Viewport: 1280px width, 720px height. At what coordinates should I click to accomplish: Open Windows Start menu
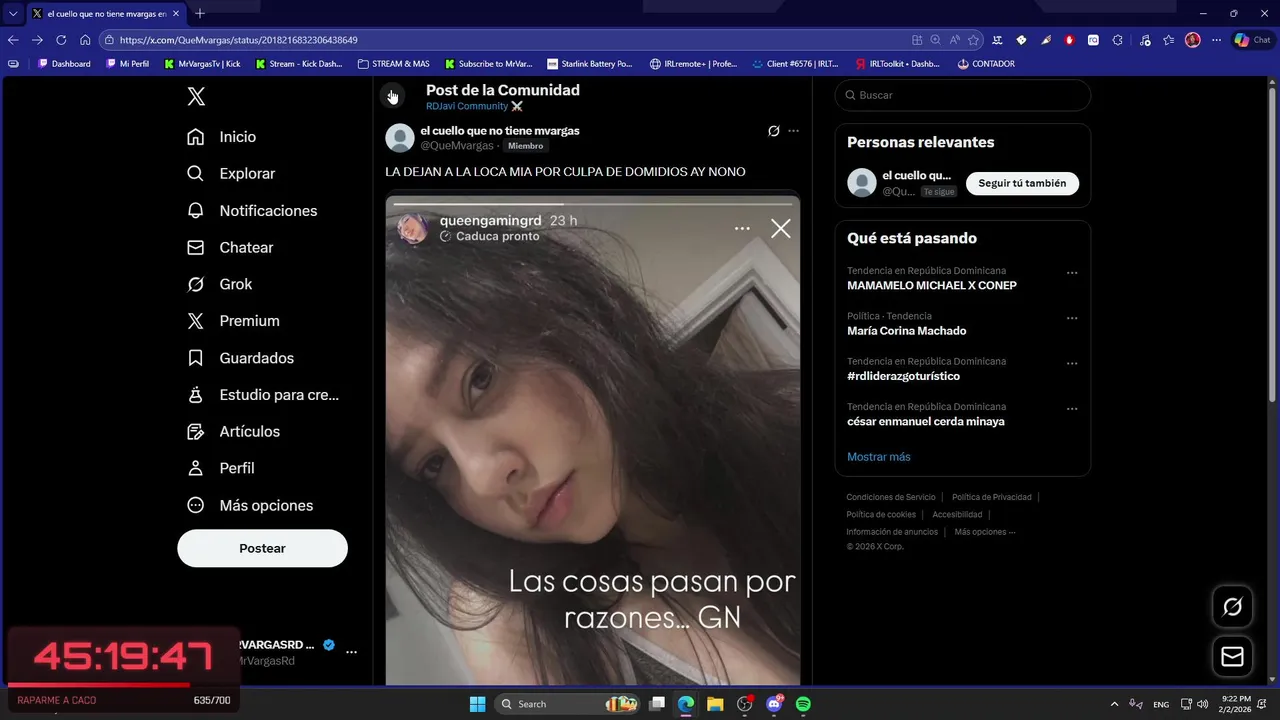[x=477, y=704]
